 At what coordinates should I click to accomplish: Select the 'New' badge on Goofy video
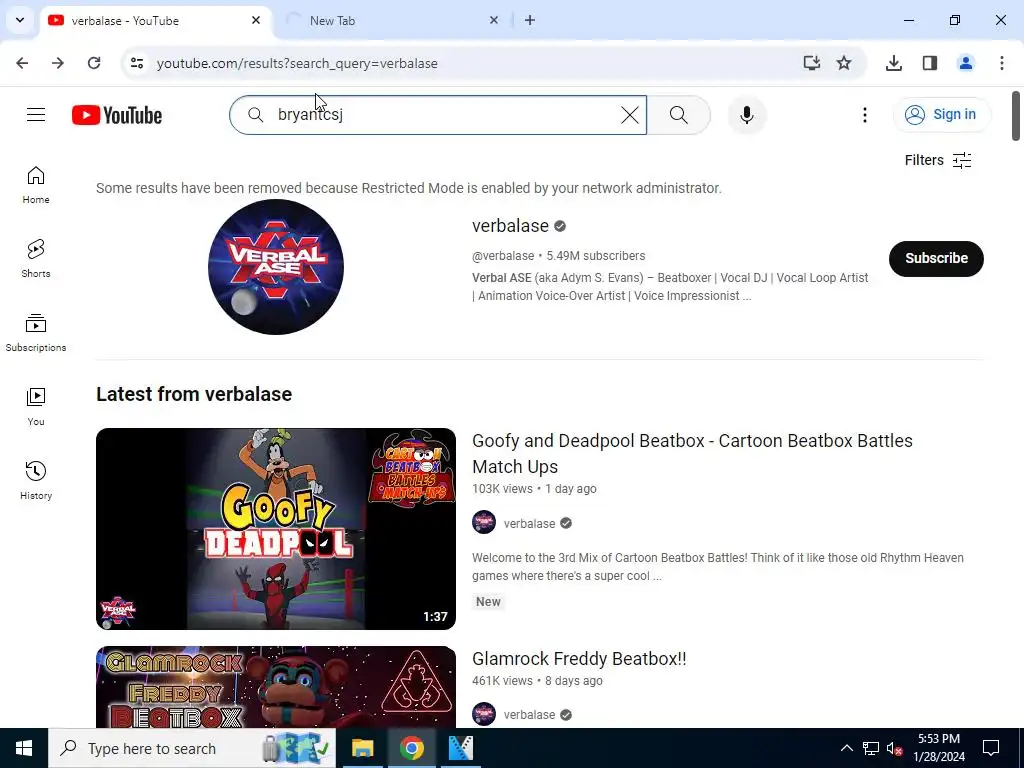tap(488, 601)
